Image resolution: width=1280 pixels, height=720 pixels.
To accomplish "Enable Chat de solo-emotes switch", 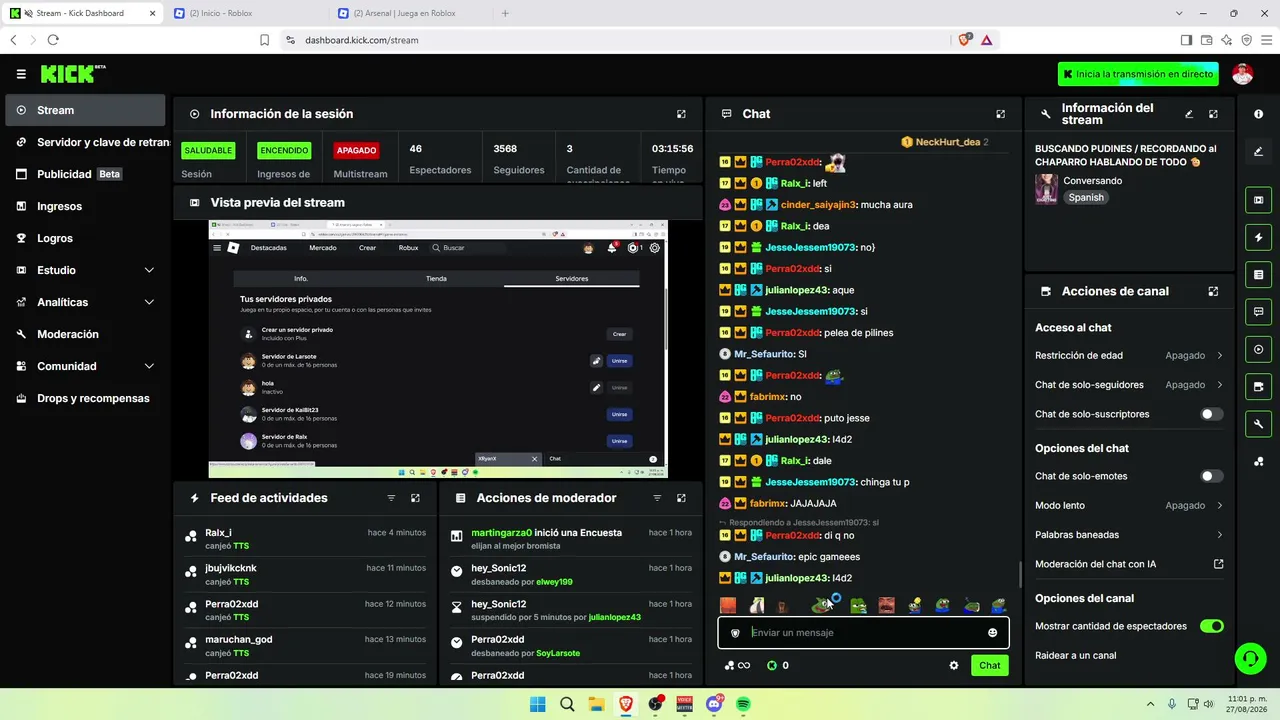I will (1211, 476).
